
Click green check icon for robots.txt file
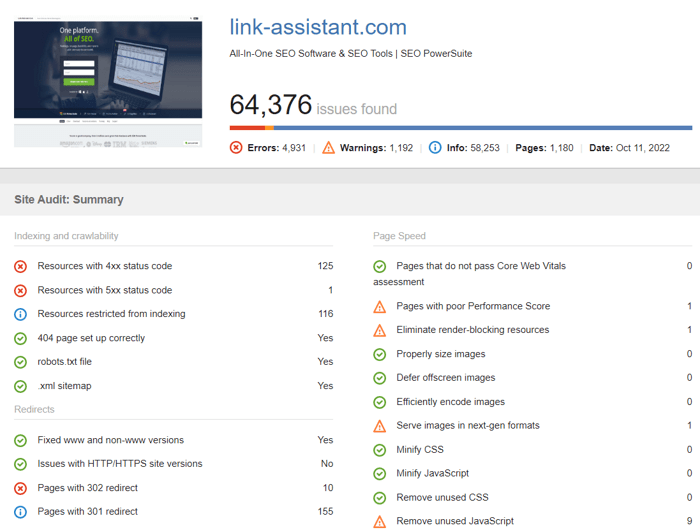click(x=21, y=362)
